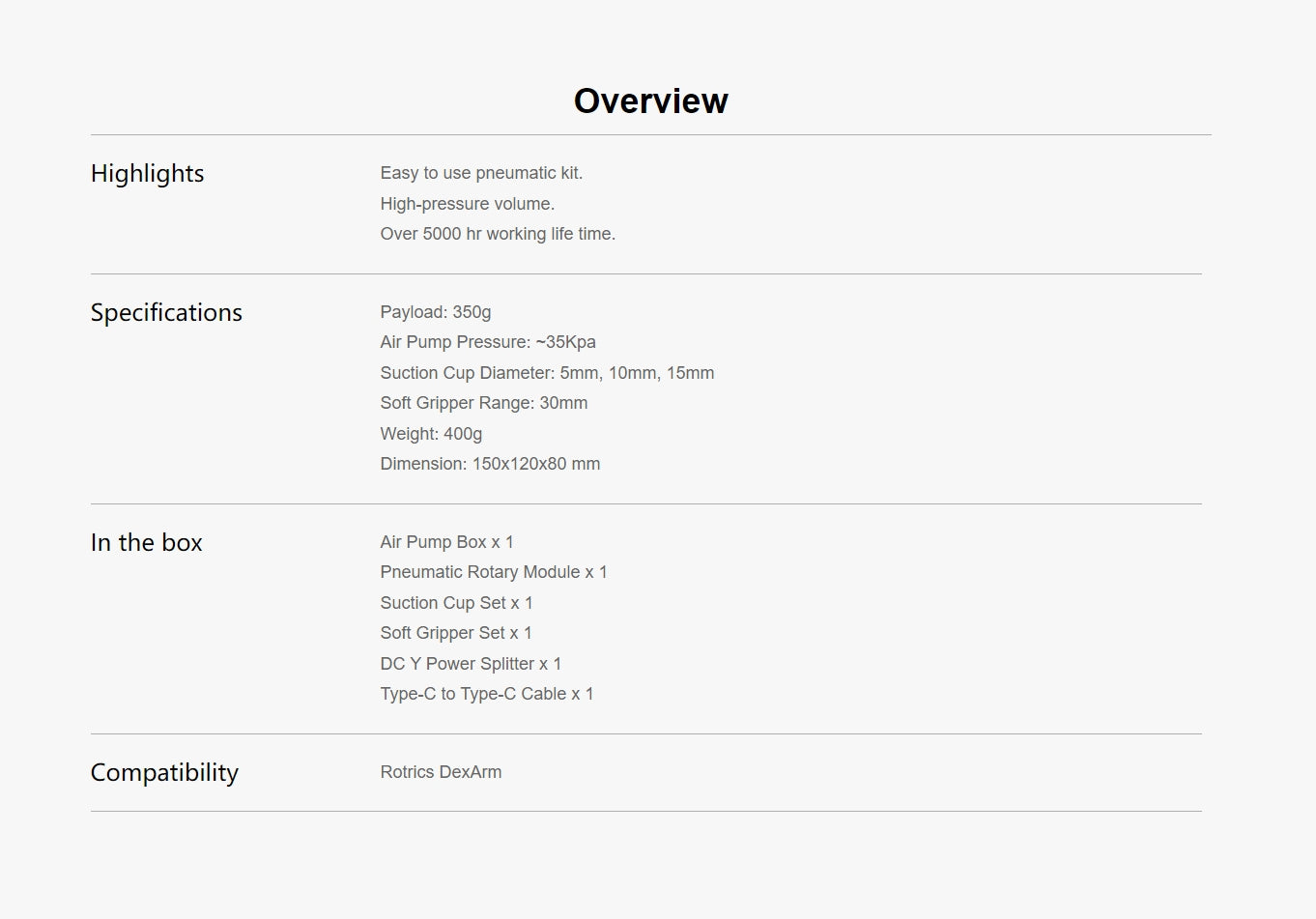Click the Soft Gripper Range line
This screenshot has height=919, width=1316.
[x=483, y=403]
